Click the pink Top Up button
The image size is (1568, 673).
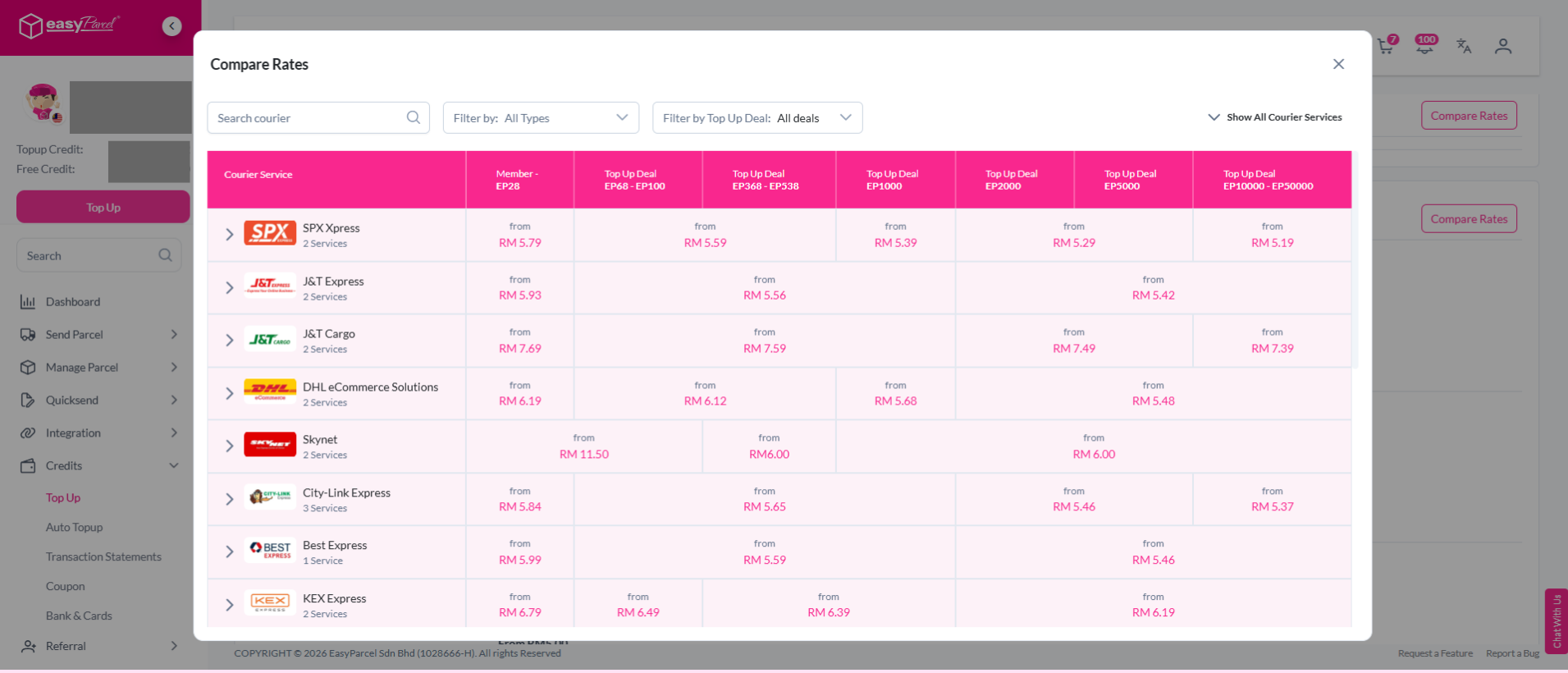(103, 207)
